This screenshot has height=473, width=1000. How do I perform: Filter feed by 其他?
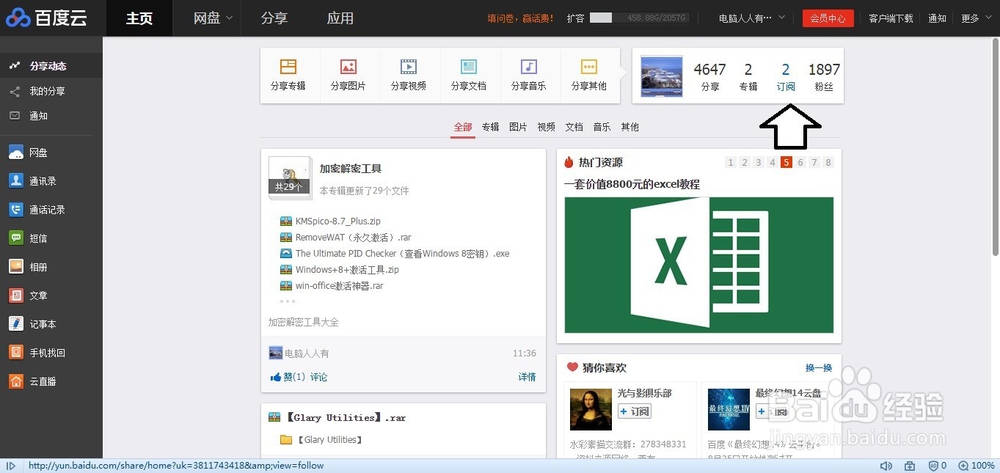tap(630, 127)
